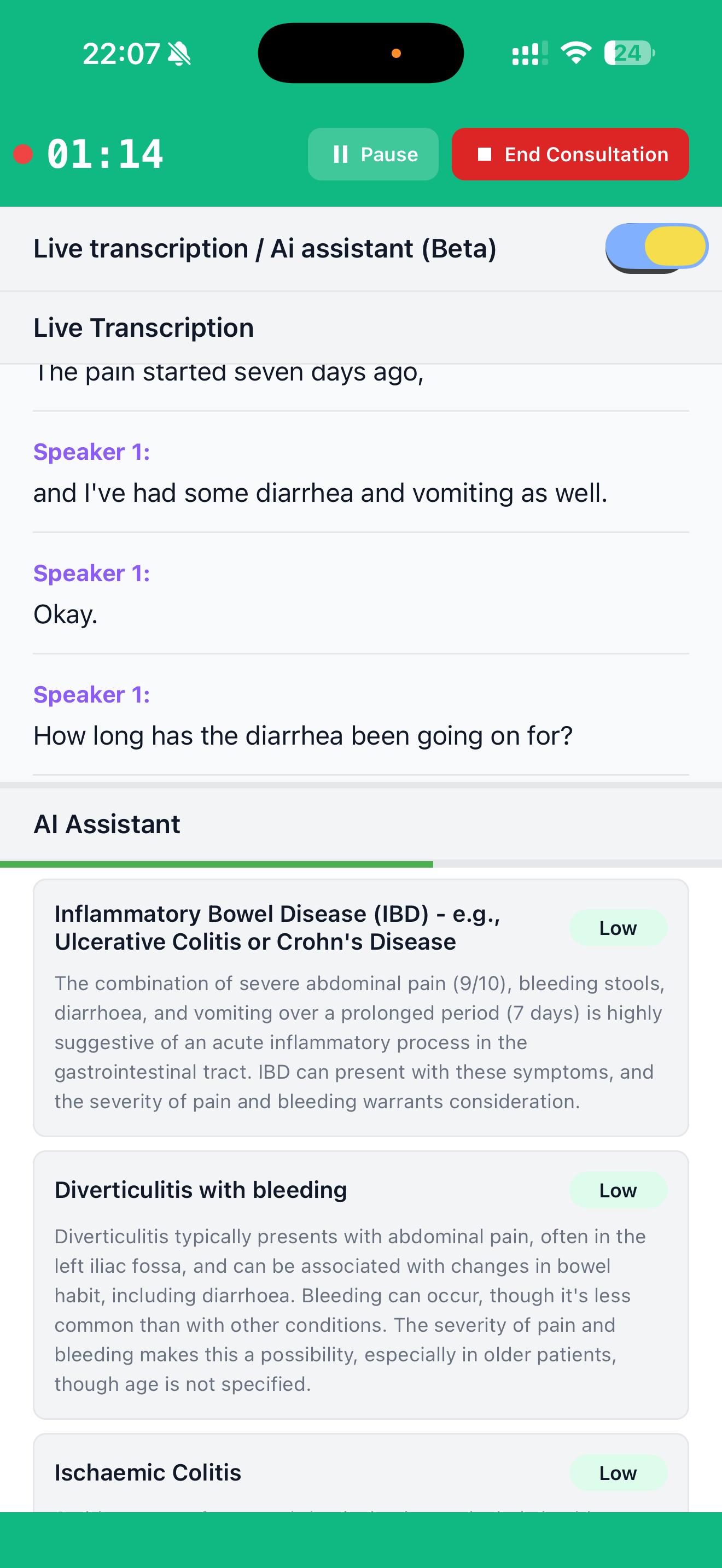Select the red recording indicator dot
This screenshot has width=722, height=1568.
pyautogui.click(x=22, y=154)
